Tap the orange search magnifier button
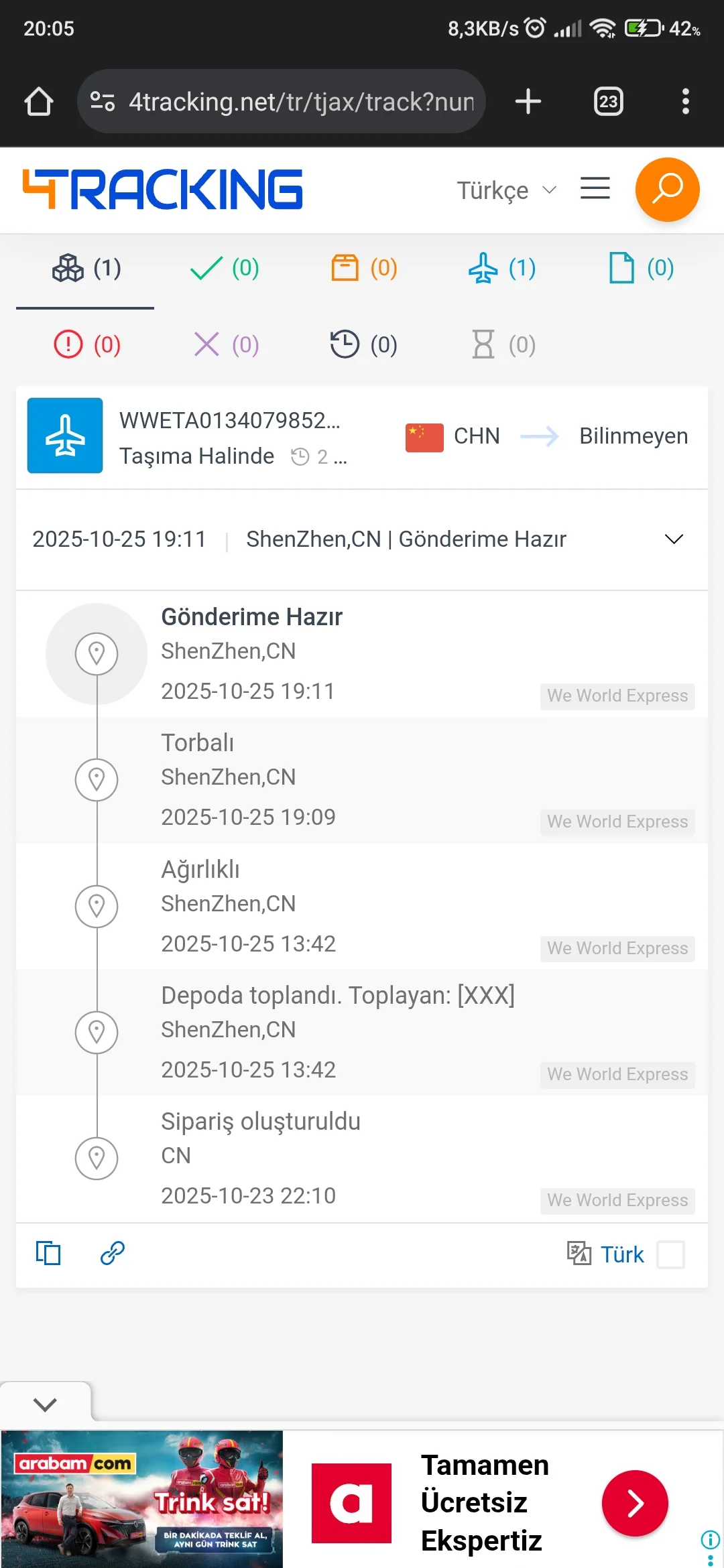 coord(667,190)
